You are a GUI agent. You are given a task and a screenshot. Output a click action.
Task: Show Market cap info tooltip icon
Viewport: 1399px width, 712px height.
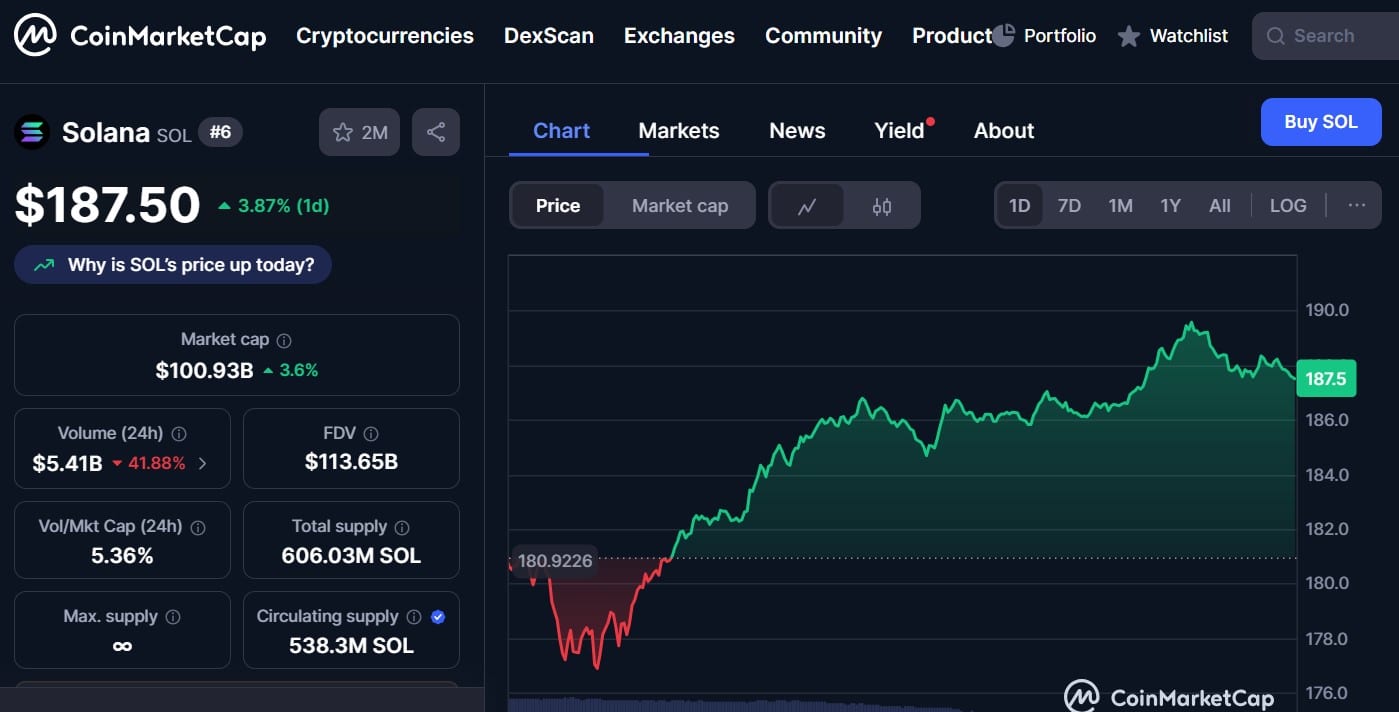[284, 340]
